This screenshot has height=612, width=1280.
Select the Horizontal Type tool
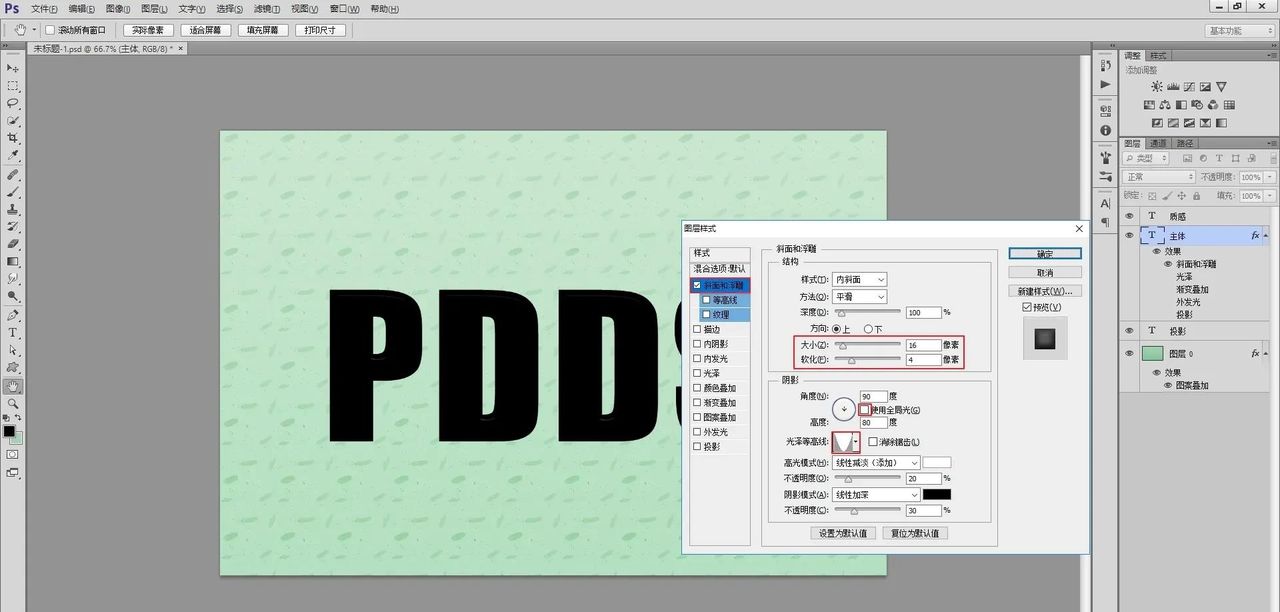click(x=13, y=332)
